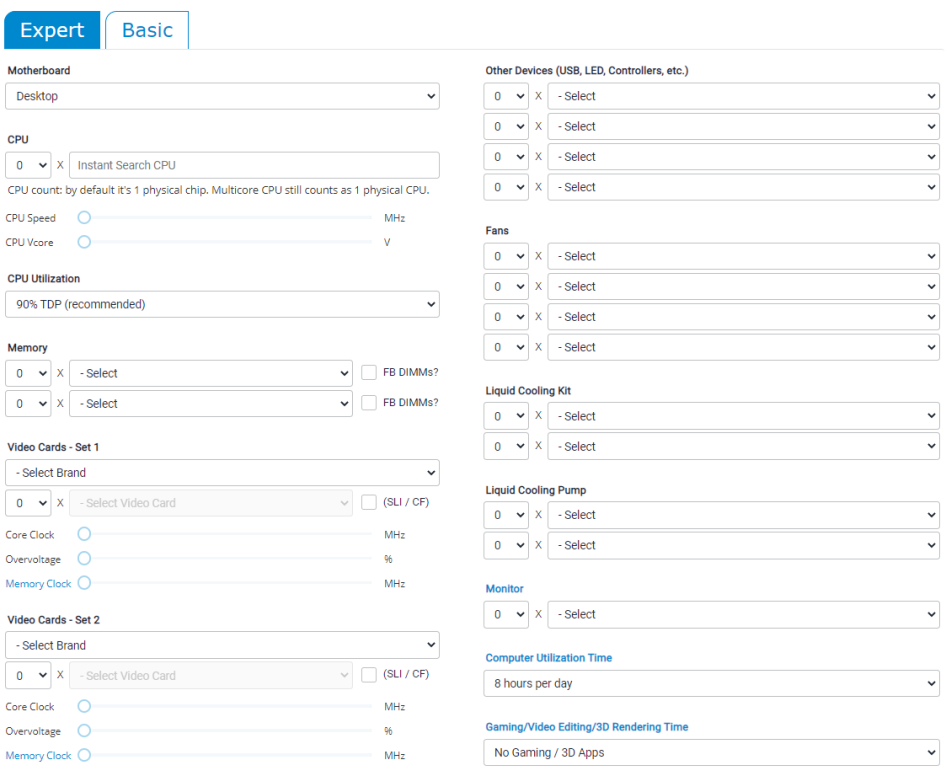
Task: Open the 8 hours per day dropdown
Action: pyautogui.click(x=711, y=684)
